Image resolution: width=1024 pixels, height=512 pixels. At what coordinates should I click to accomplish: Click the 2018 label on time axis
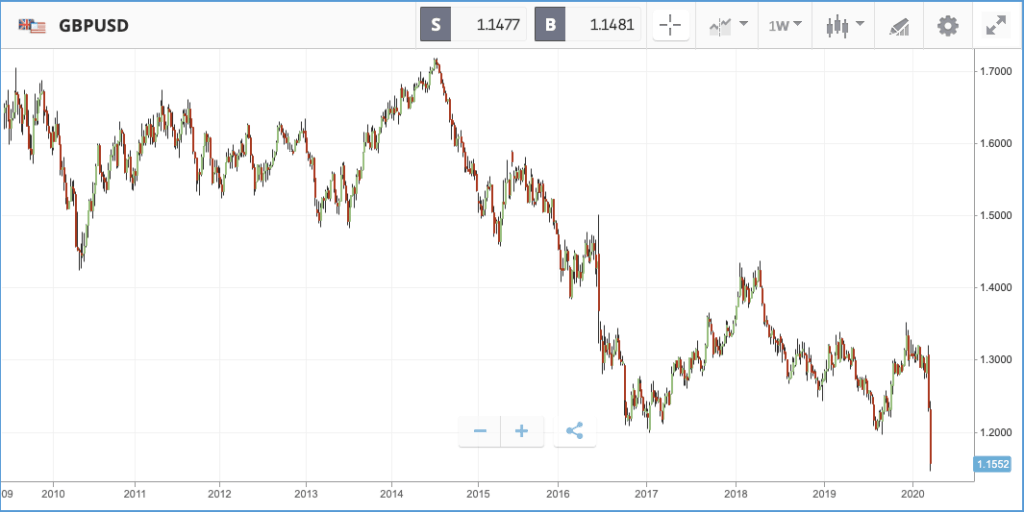tap(736, 492)
